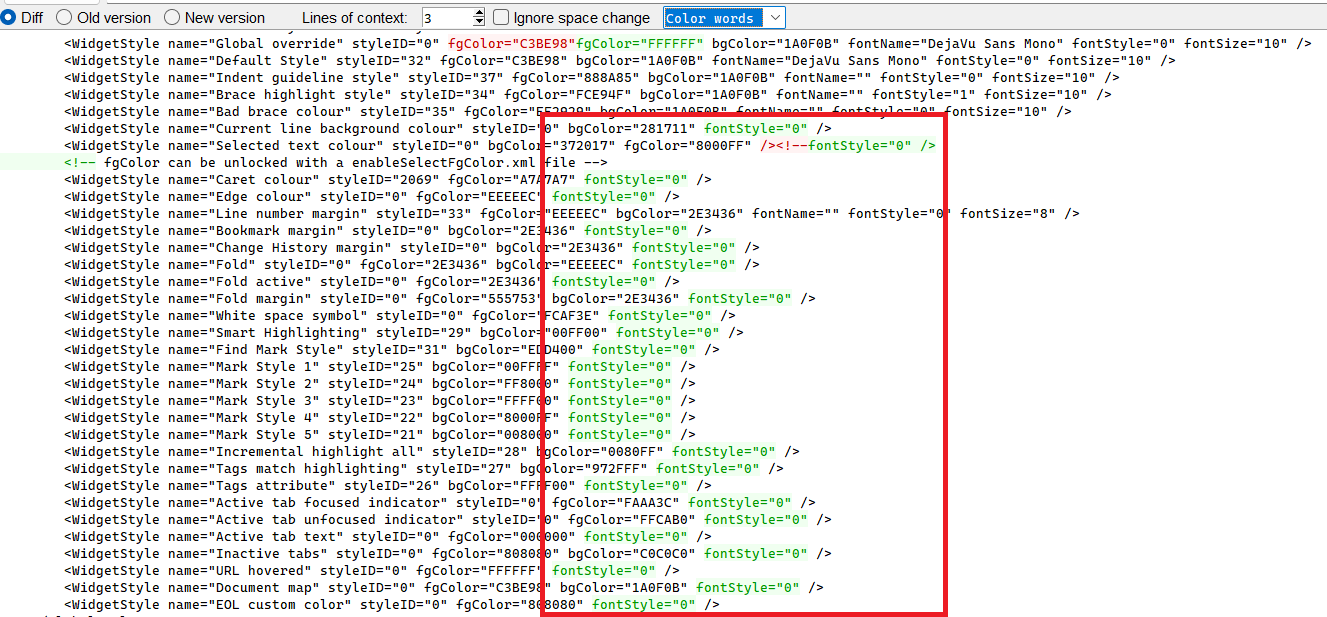
Task: Select the Bookmark margin WidgetStyle entry
Action: click(250, 230)
